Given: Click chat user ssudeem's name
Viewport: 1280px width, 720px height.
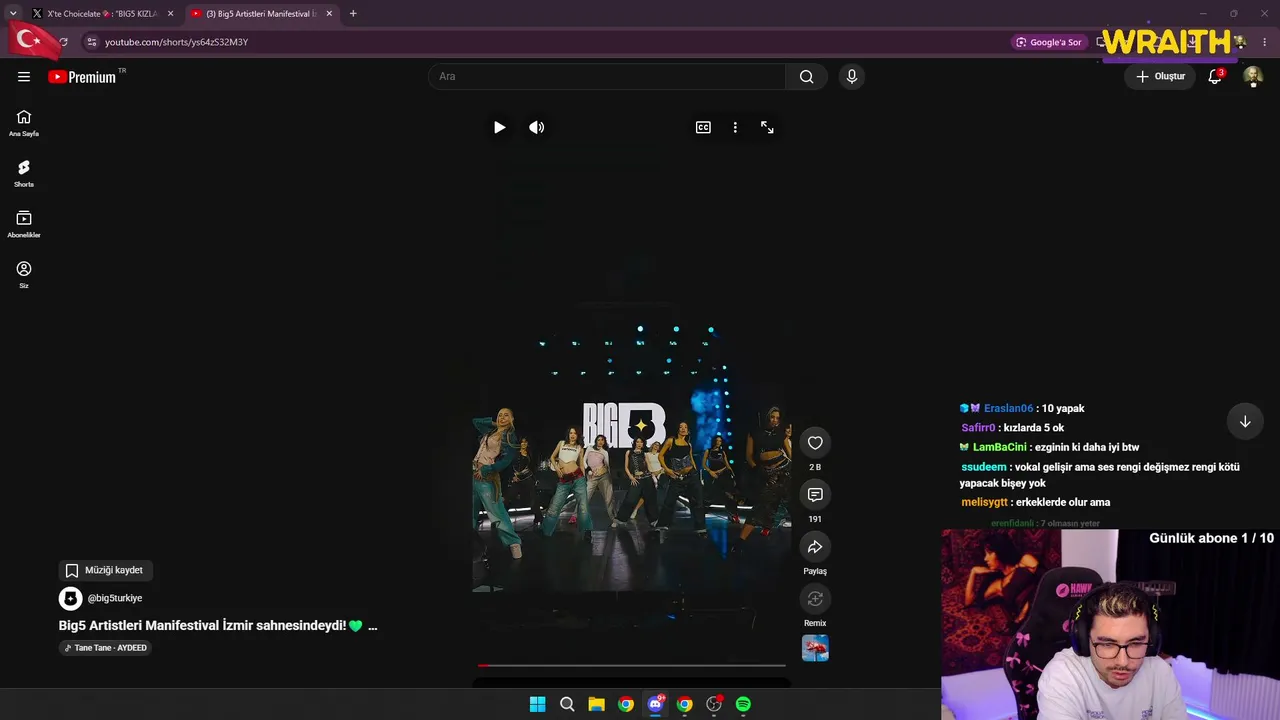Looking at the screenshot, I should tap(984, 467).
